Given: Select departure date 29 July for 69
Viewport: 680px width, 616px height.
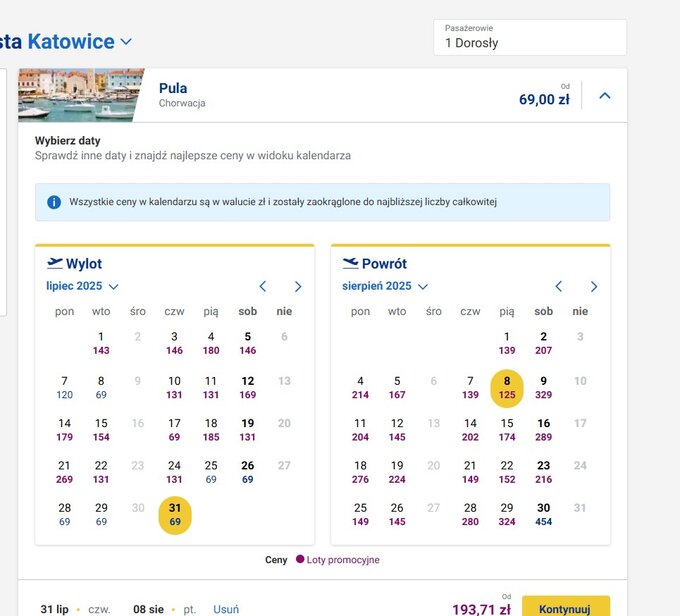Looking at the screenshot, I should click(x=101, y=515).
